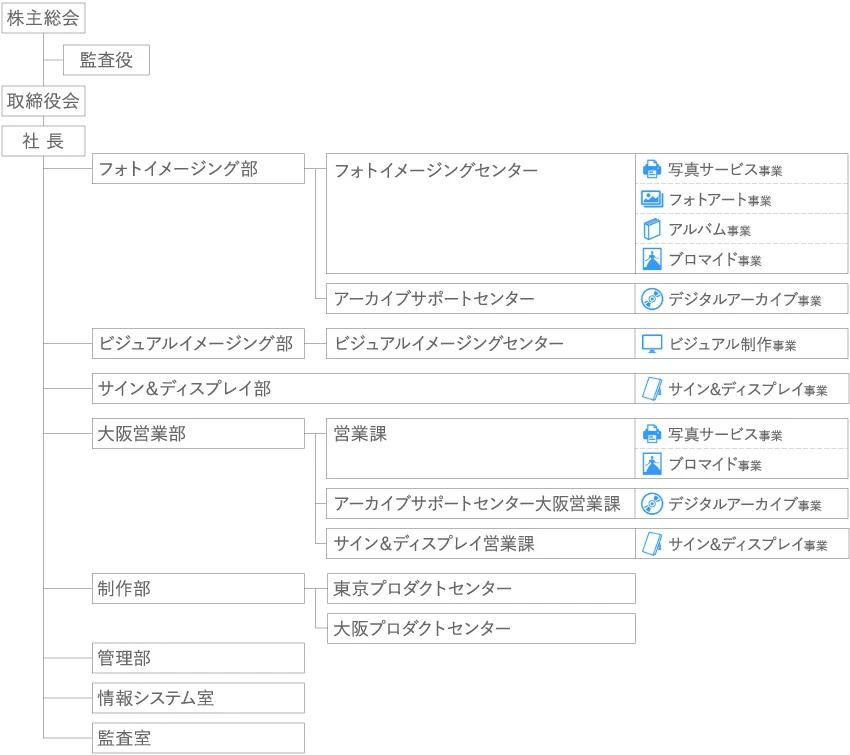Image resolution: width=850 pixels, height=755 pixels.
Task: Click the サイン&ディスプレイ営業課 label
Action: click(434, 544)
